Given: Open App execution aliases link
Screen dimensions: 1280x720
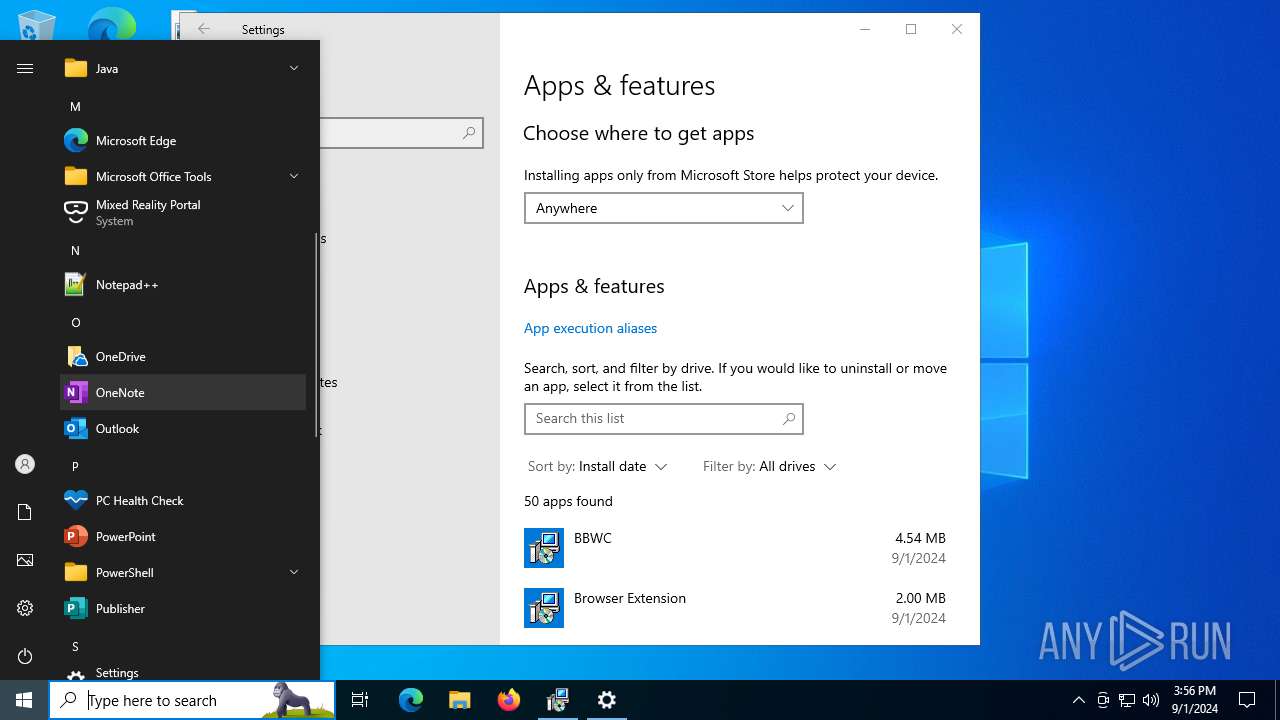Looking at the screenshot, I should pos(590,328).
